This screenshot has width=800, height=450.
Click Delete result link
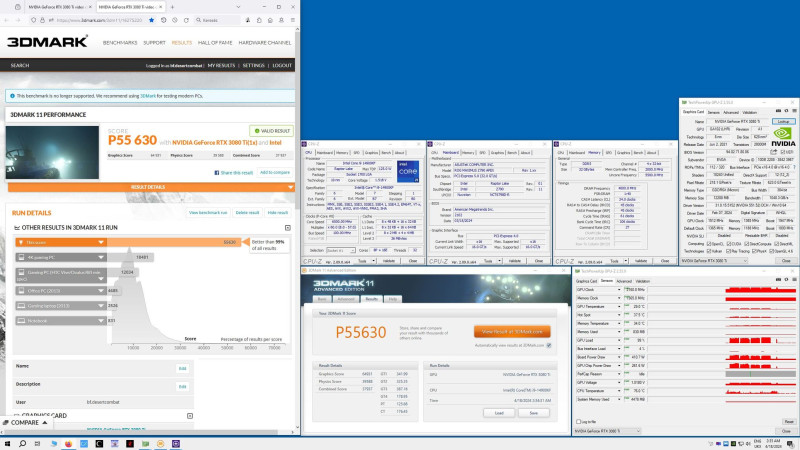coord(247,213)
